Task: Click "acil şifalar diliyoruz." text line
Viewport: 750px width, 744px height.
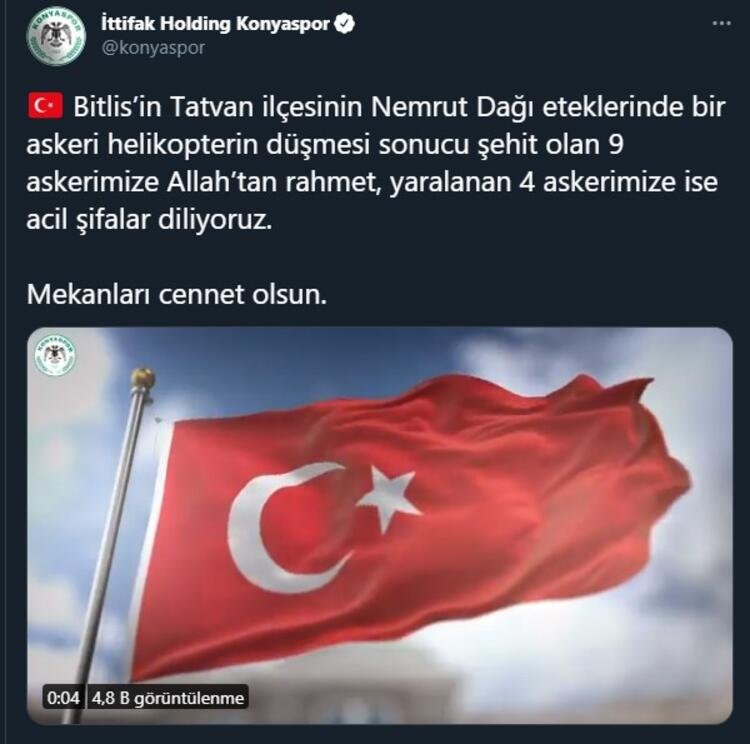Action: [149, 220]
